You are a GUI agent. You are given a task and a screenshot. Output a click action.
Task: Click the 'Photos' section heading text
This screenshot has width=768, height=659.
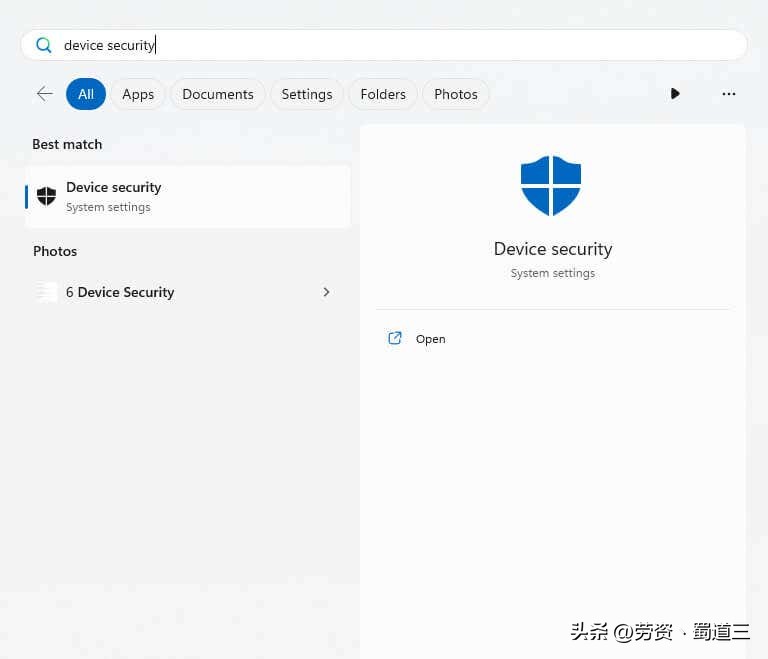(55, 251)
